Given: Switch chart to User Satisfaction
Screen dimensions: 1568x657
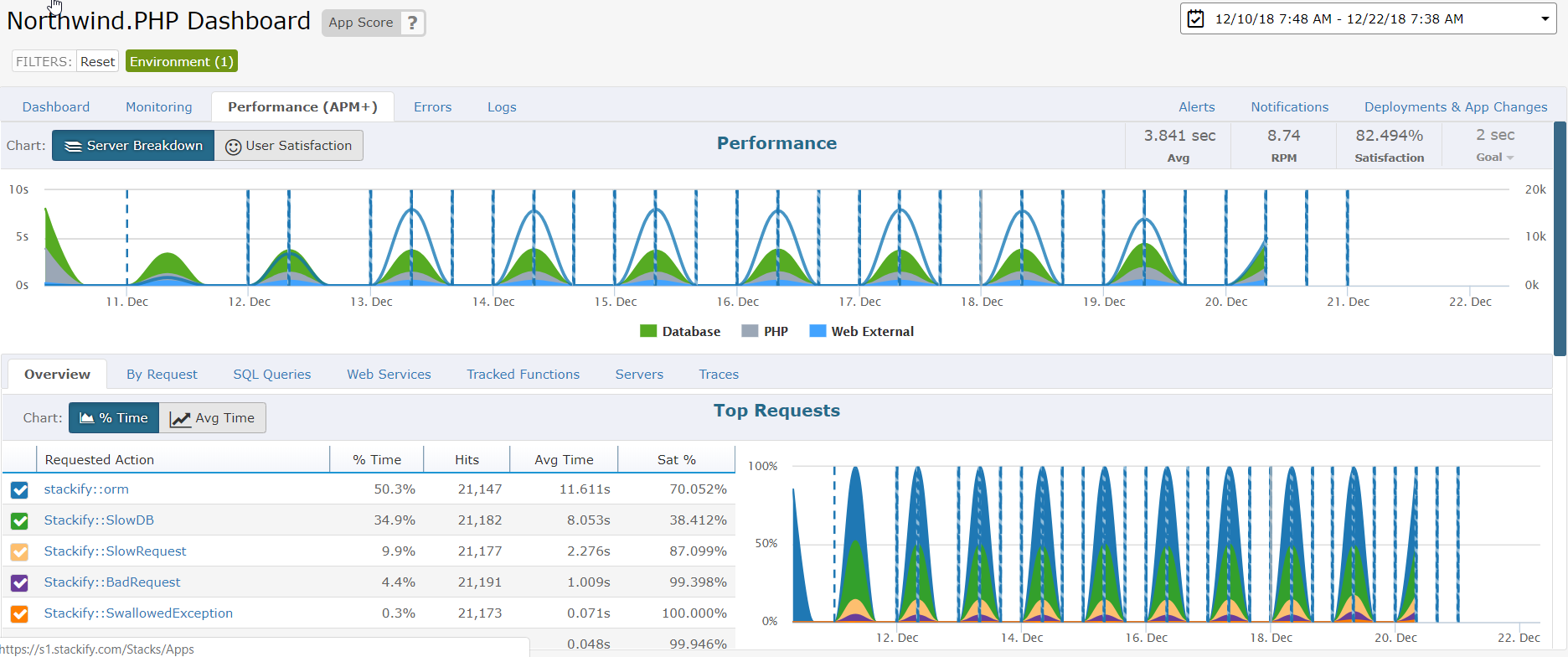Looking at the screenshot, I should coord(289,145).
